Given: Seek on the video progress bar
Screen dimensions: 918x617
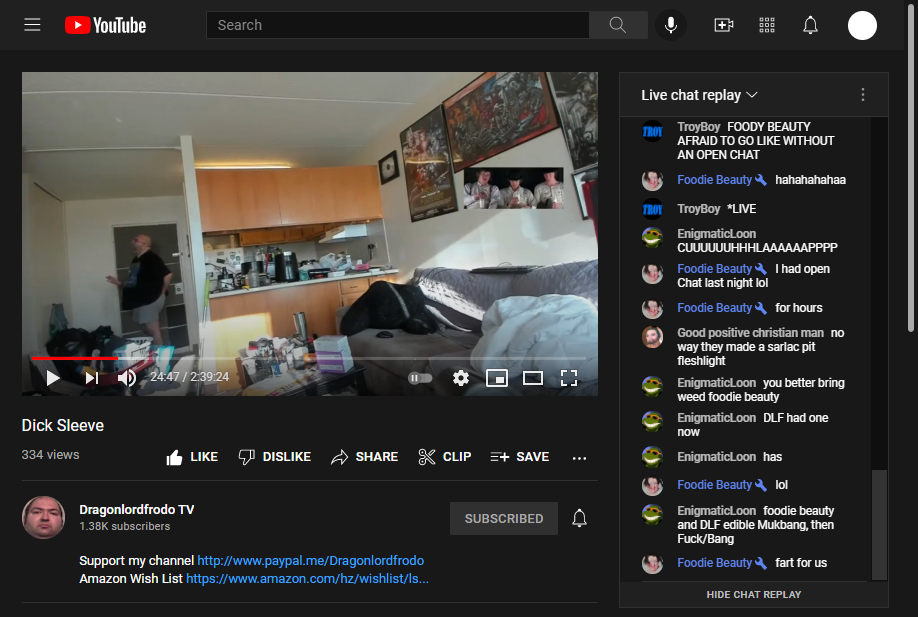Looking at the screenshot, I should point(309,358).
